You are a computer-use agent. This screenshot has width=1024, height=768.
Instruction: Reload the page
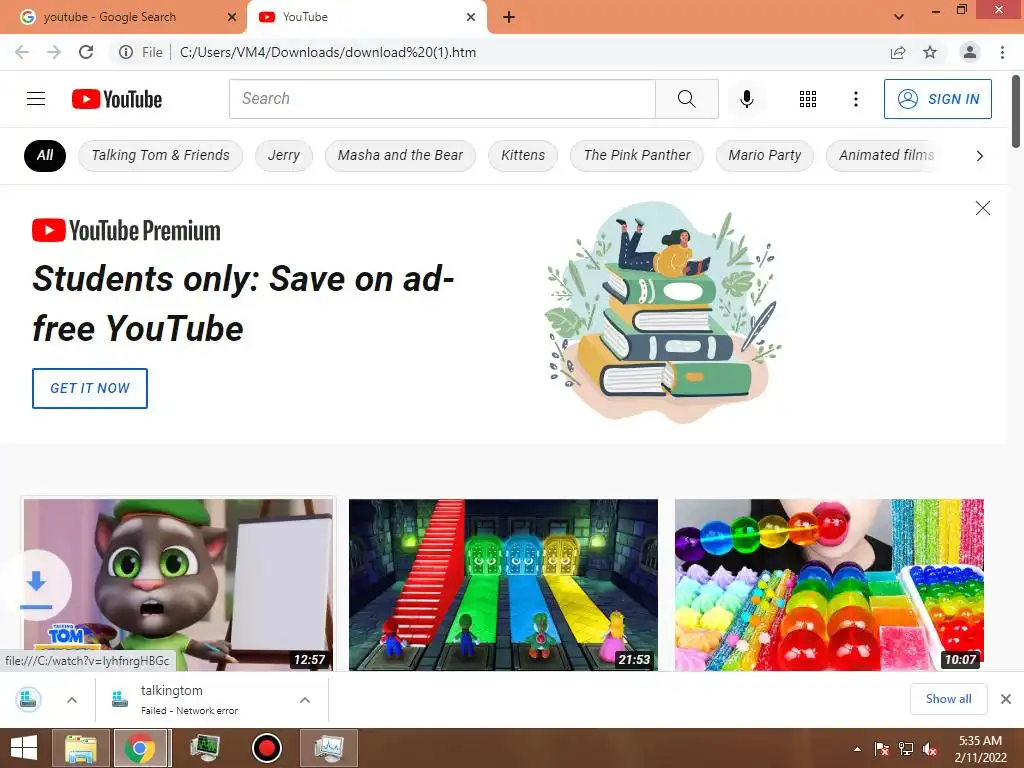tap(86, 52)
